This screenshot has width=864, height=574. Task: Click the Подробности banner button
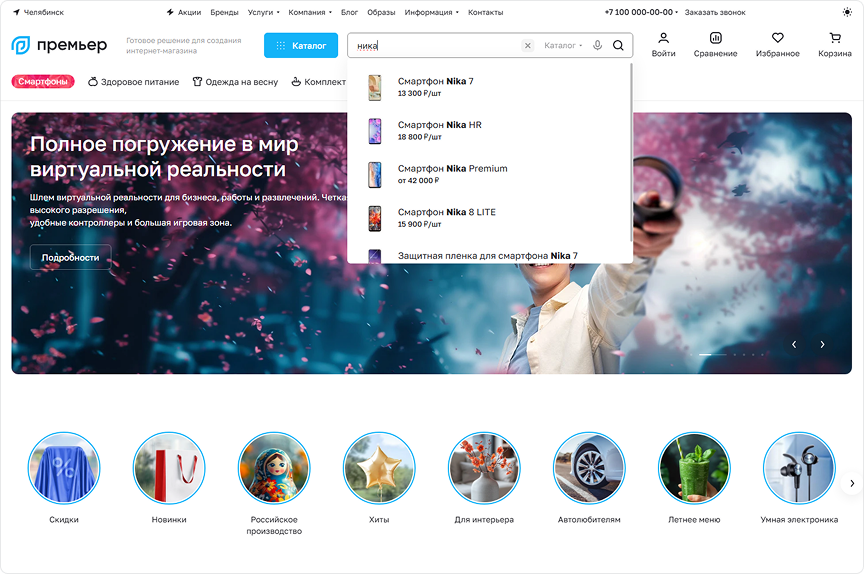[x=71, y=257]
